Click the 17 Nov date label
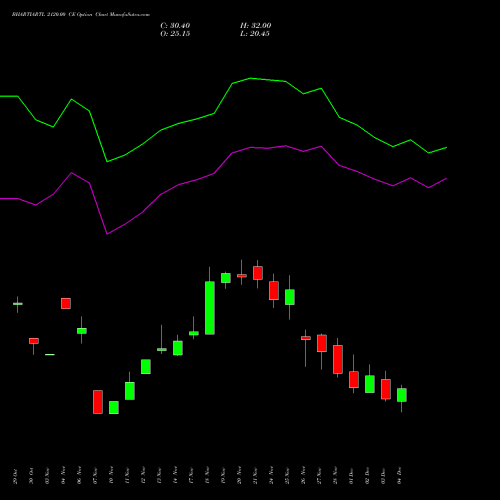 (x=191, y=476)
